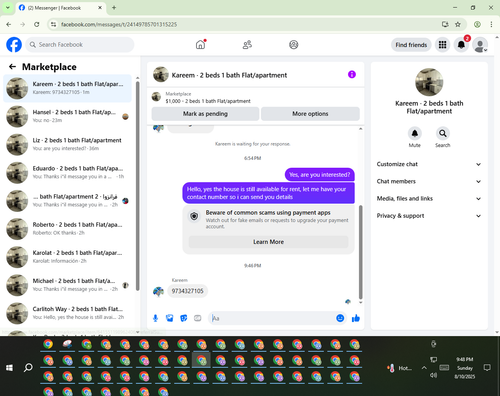Open the Friends icon in top navigation
500x396 pixels.
point(247,44)
